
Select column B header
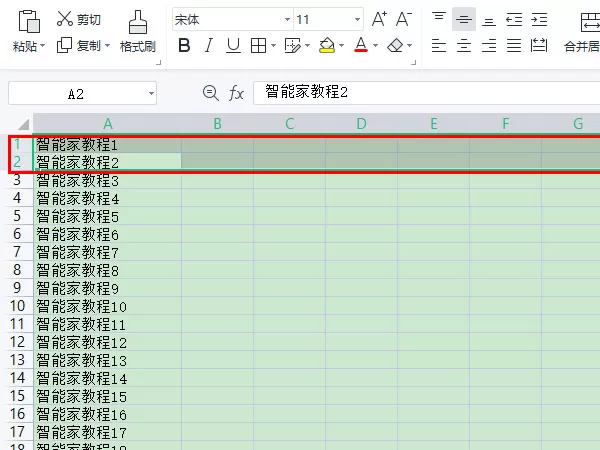click(217, 124)
